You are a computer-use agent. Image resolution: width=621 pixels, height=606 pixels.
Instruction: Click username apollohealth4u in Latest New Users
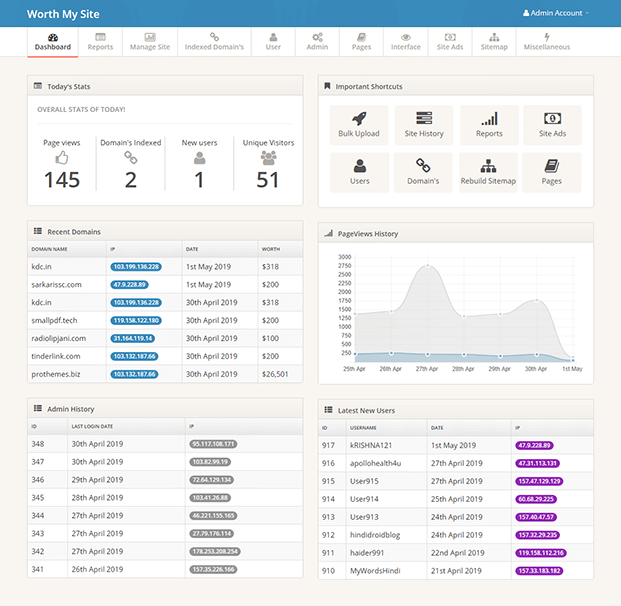coord(375,463)
